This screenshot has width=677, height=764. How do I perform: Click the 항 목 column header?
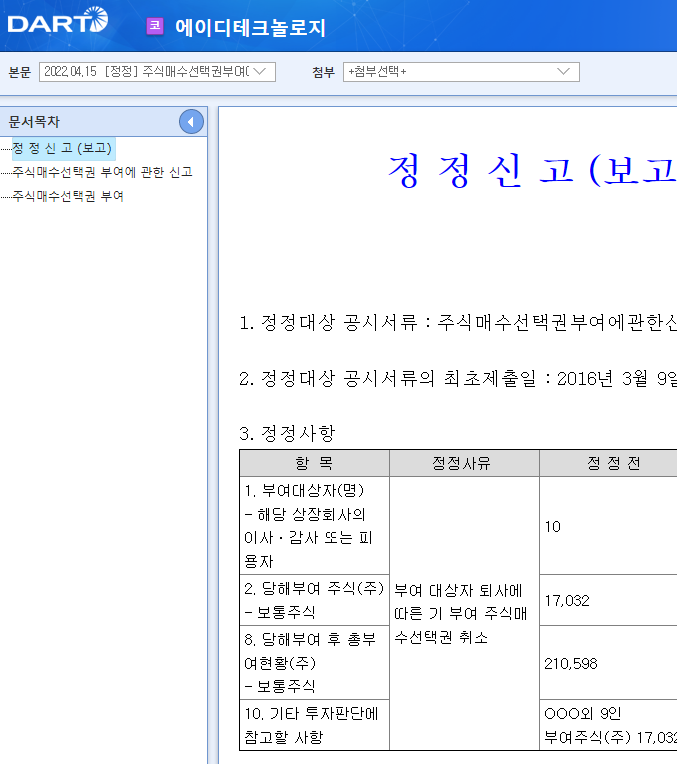[314, 463]
